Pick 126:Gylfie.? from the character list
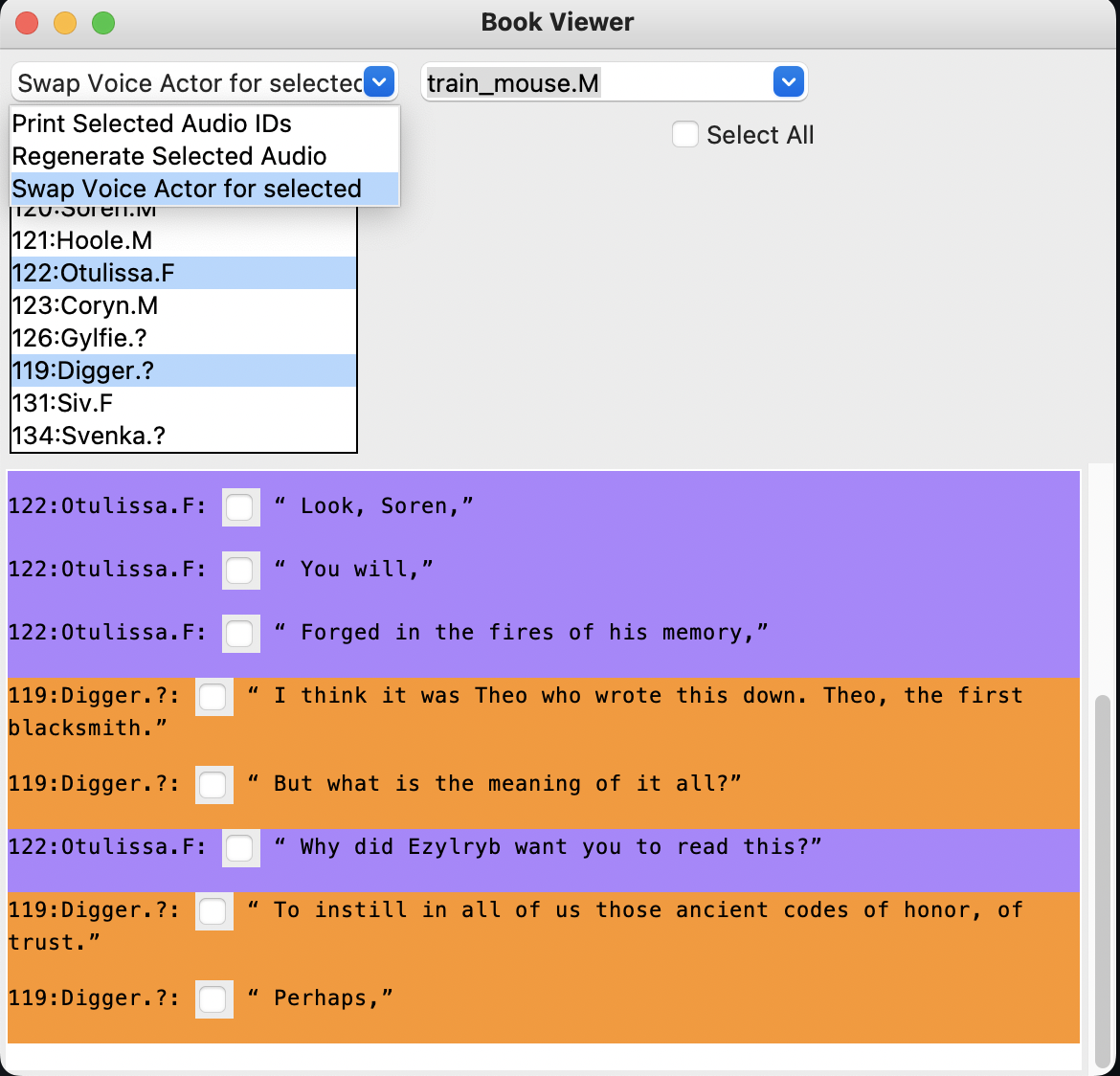Image resolution: width=1120 pixels, height=1076 pixels. [79, 338]
